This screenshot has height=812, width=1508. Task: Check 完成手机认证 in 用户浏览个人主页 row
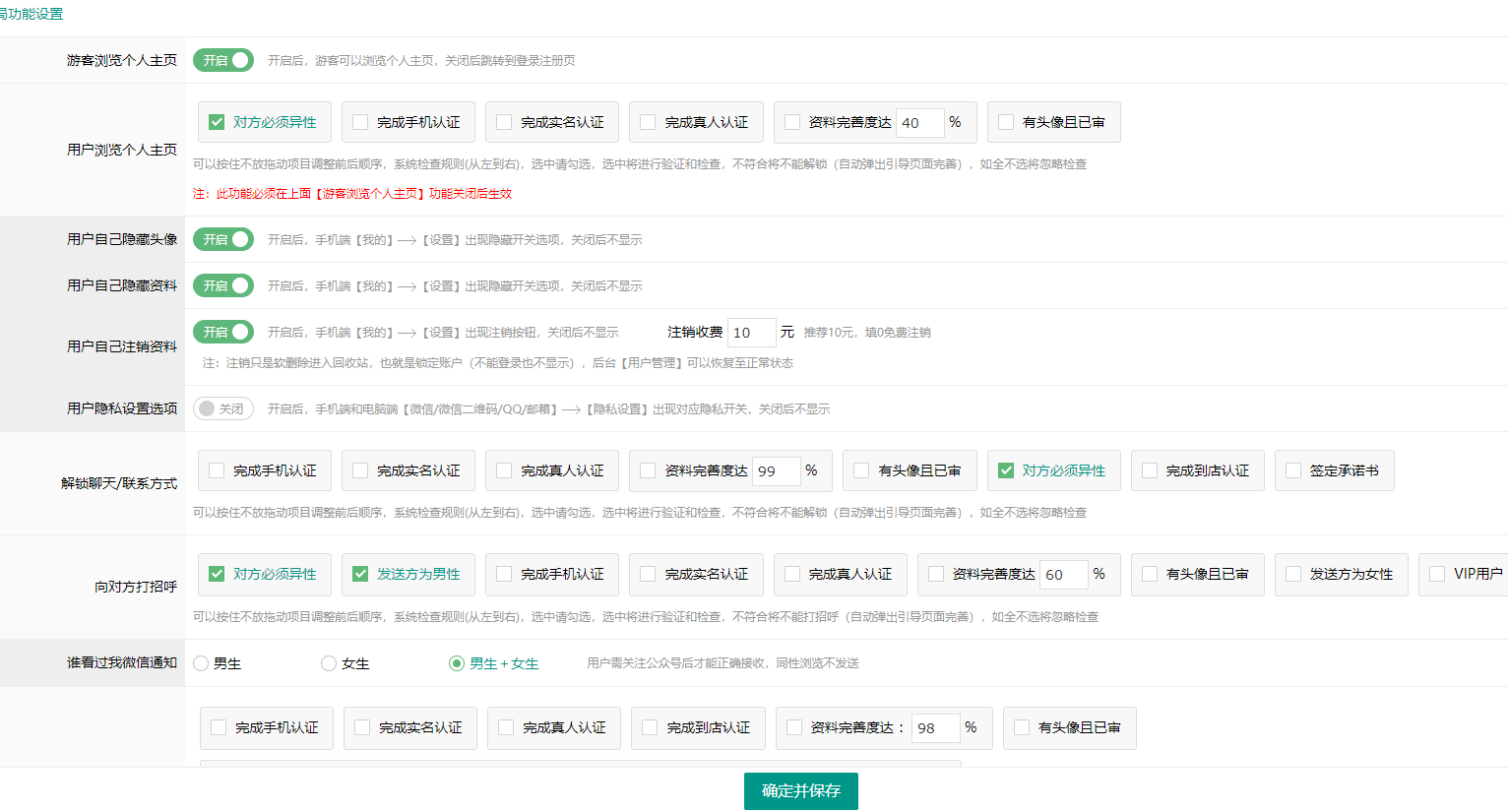point(360,122)
